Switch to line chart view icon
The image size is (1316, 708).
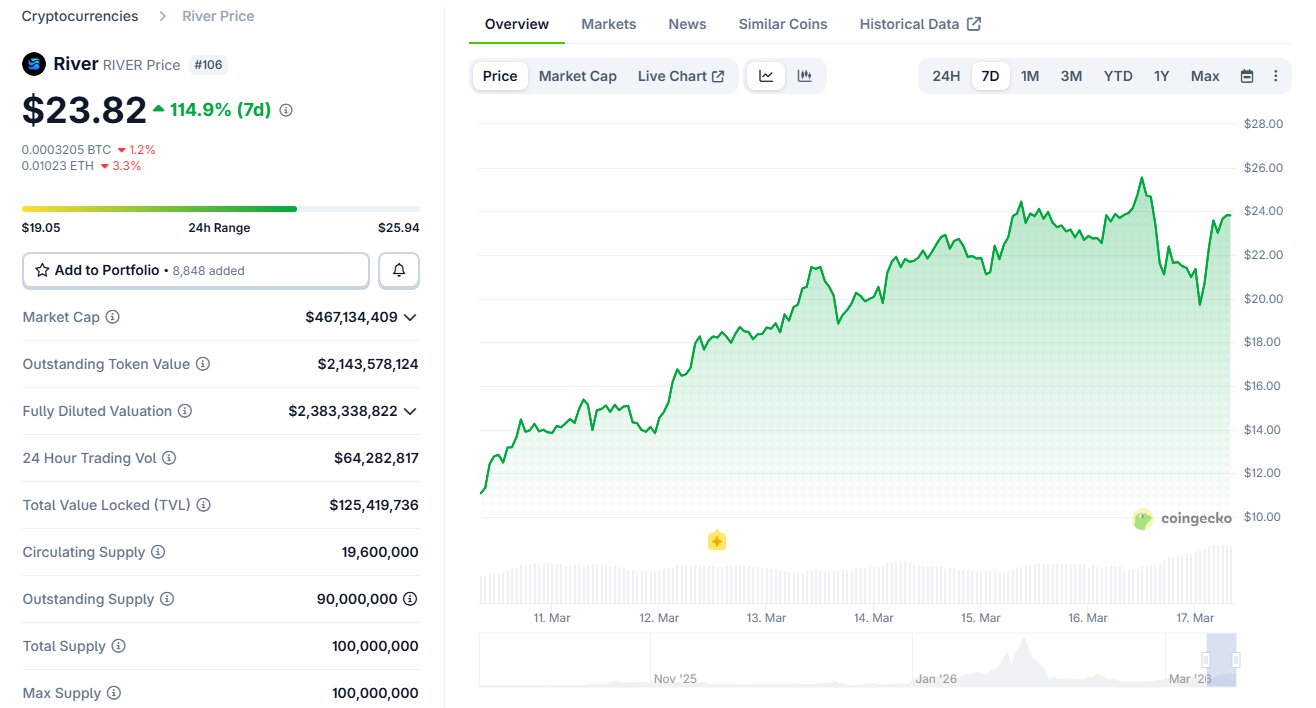point(766,76)
